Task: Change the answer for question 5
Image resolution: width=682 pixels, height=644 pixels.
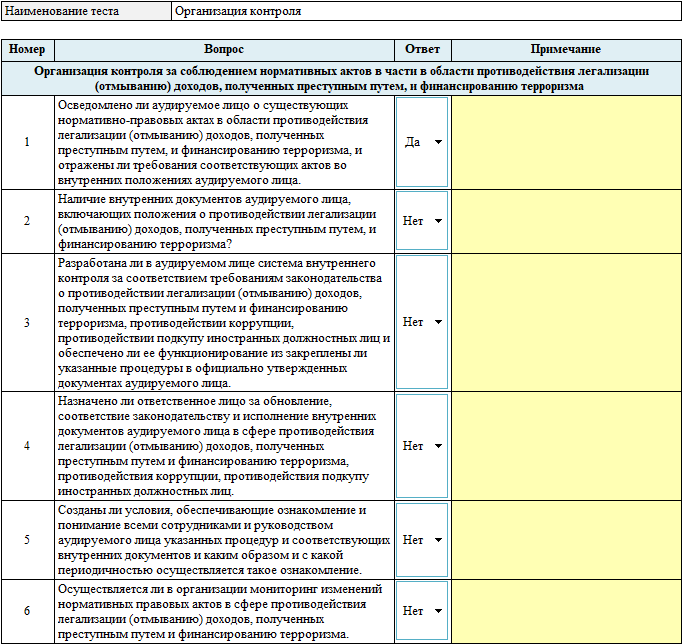Action: tap(421, 540)
